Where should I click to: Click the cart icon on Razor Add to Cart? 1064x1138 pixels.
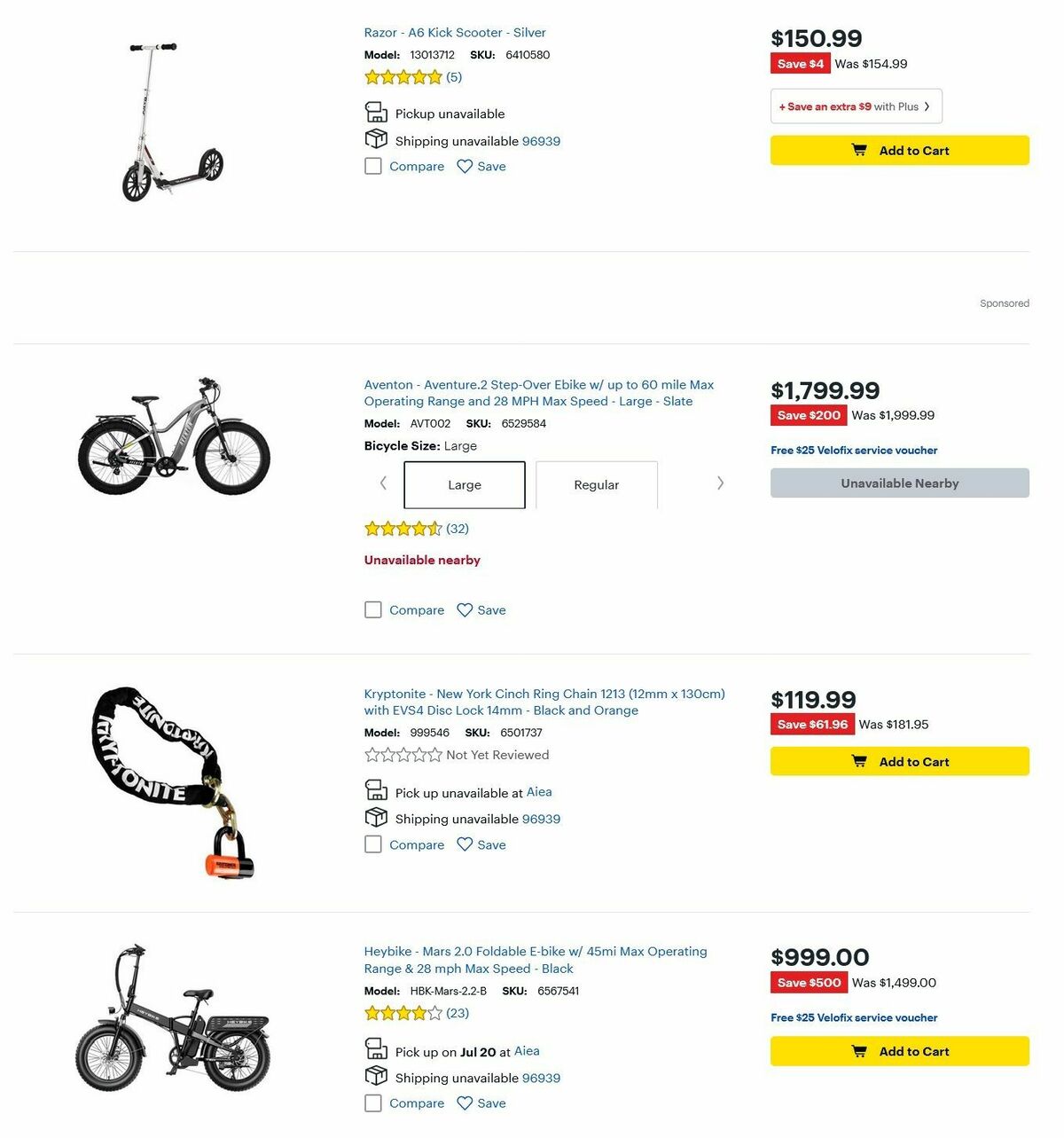tap(858, 150)
